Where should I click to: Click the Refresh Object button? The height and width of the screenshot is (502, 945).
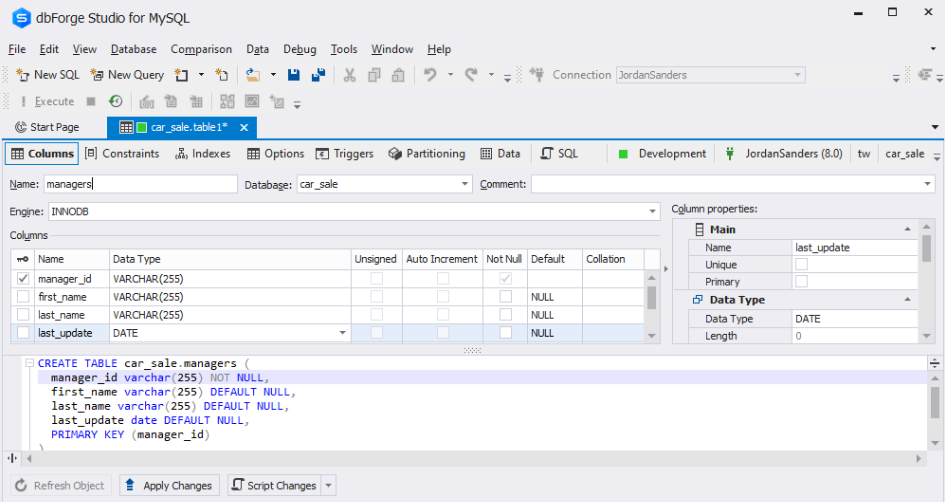point(60,485)
